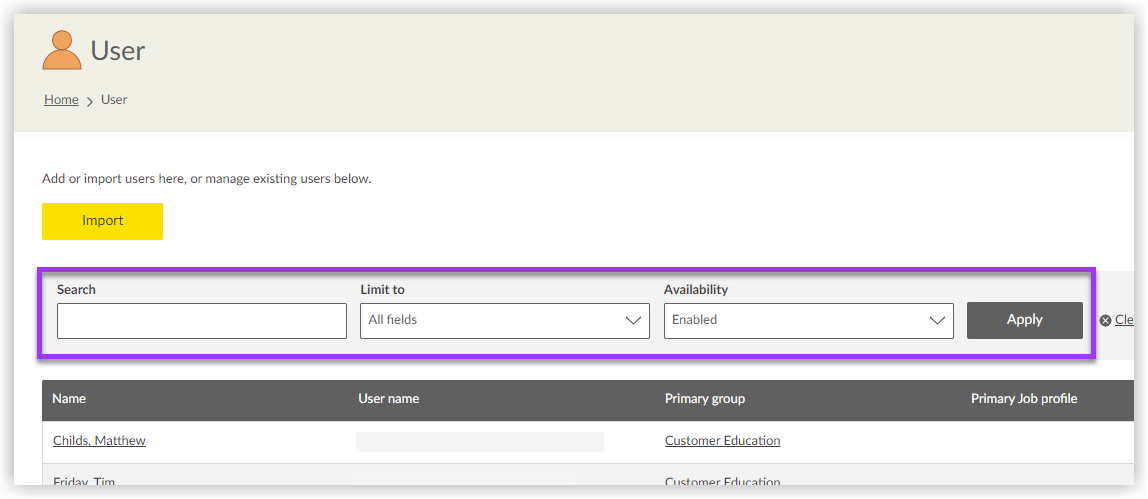1148x499 pixels.
Task: Click the Add or import users instruction text
Action: pos(207,179)
